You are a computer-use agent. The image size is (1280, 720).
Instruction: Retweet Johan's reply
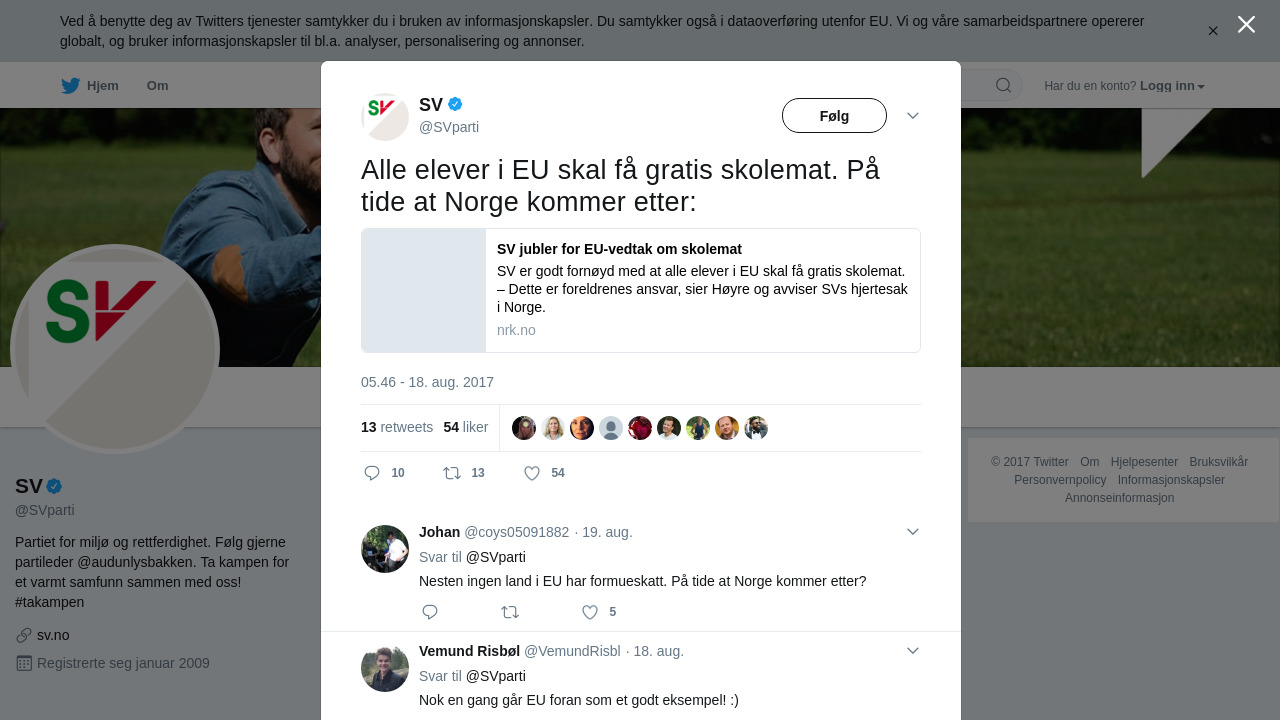click(x=510, y=612)
